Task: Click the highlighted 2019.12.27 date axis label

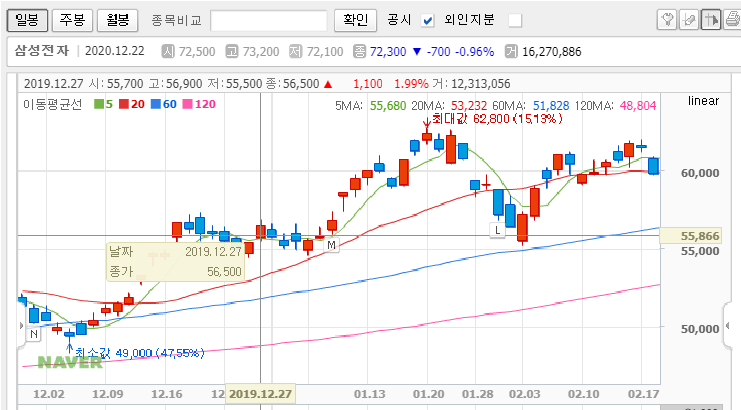Action: tap(260, 394)
